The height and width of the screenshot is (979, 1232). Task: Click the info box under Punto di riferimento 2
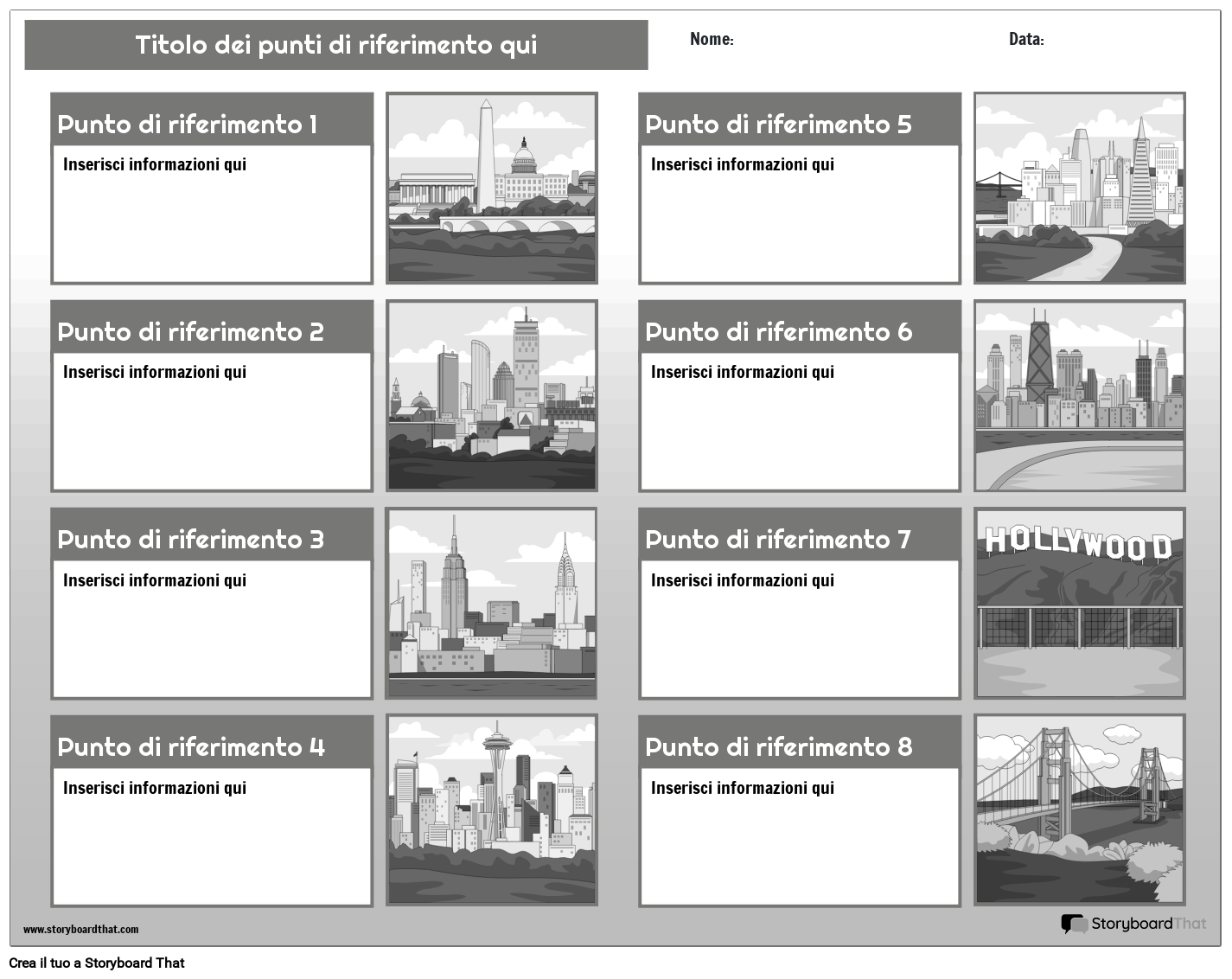click(x=212, y=421)
